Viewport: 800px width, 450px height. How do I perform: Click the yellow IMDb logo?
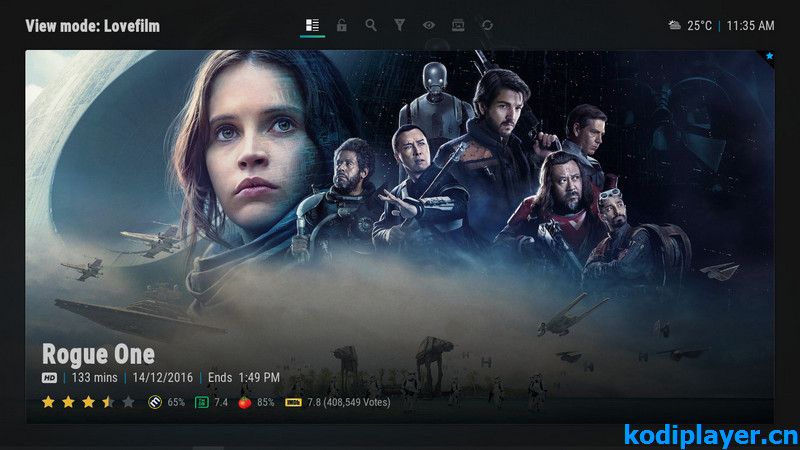293,403
